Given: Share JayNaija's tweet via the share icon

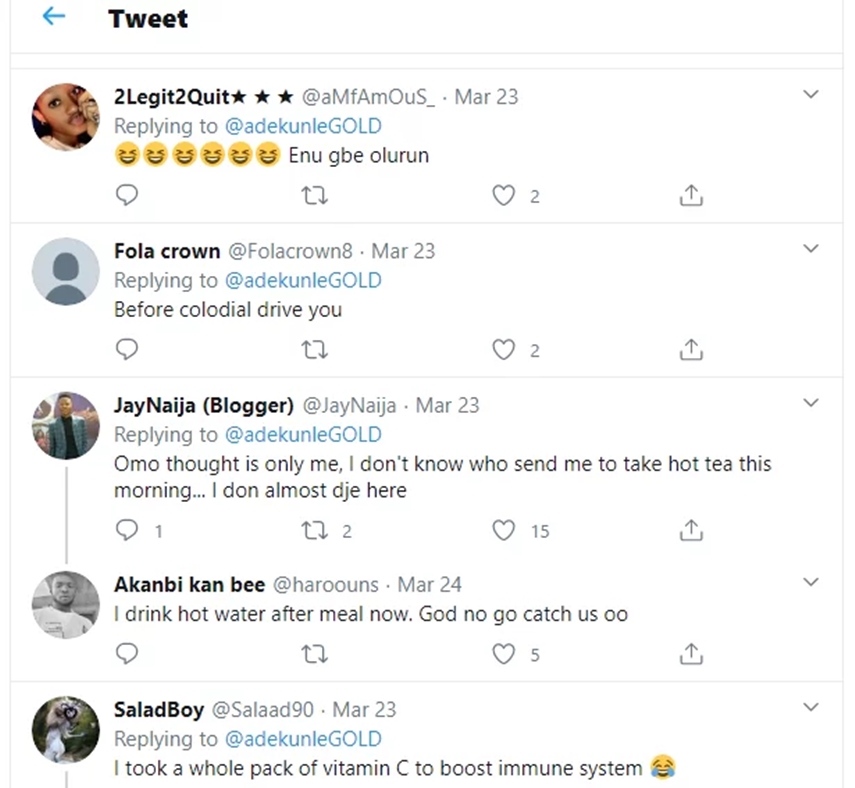Looking at the screenshot, I should tap(690, 530).
